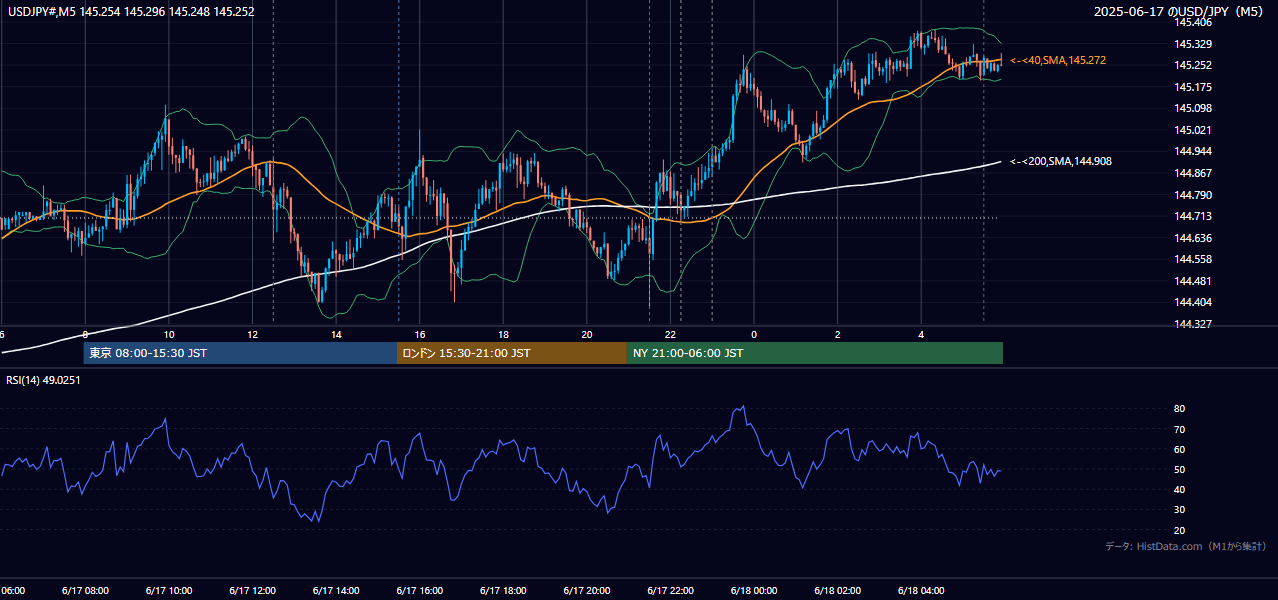The height and width of the screenshot is (600, 1278).
Task: Click the date label 6/17 14:00
Action: point(336,591)
